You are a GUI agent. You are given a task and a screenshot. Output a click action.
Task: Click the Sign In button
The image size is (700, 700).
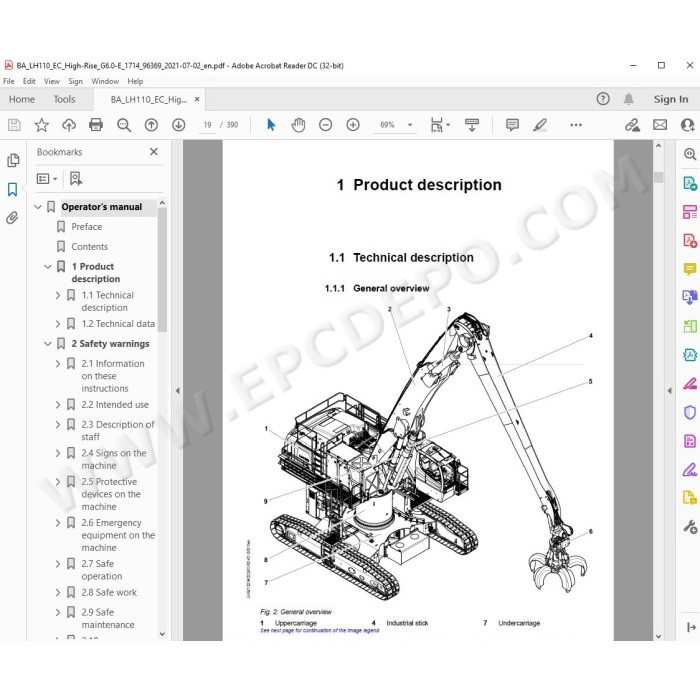(x=671, y=99)
